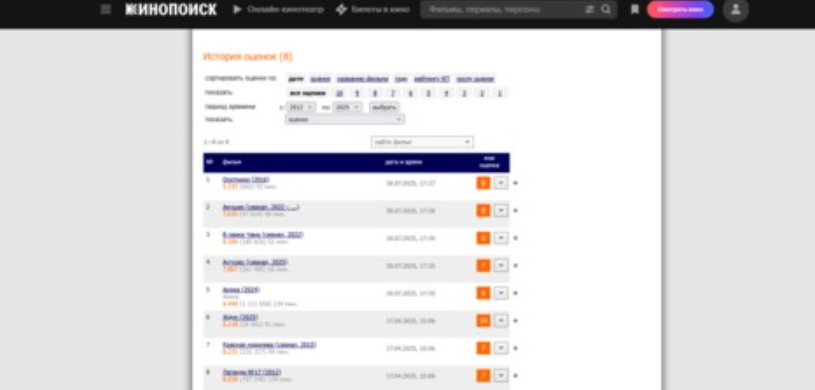This screenshot has width=815, height=390.
Task: Open the user profile avatar
Action: [735, 9]
